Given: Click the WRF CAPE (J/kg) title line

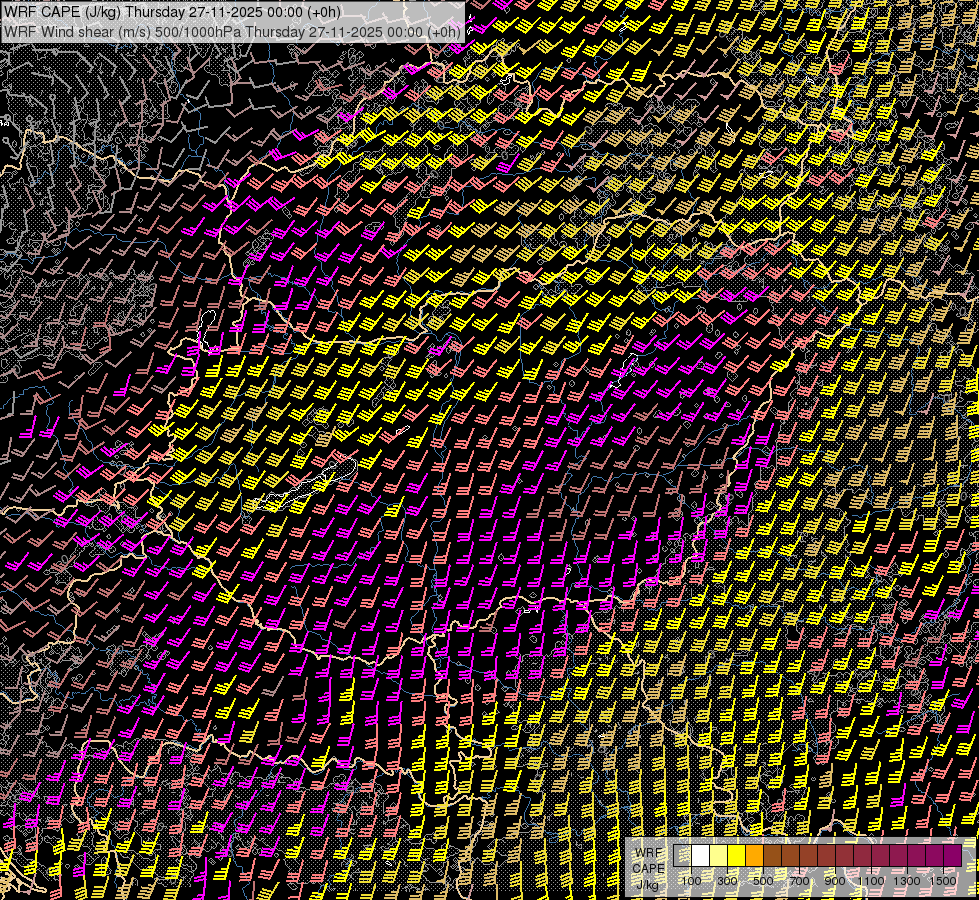Looking at the screenshot, I should tap(172, 12).
